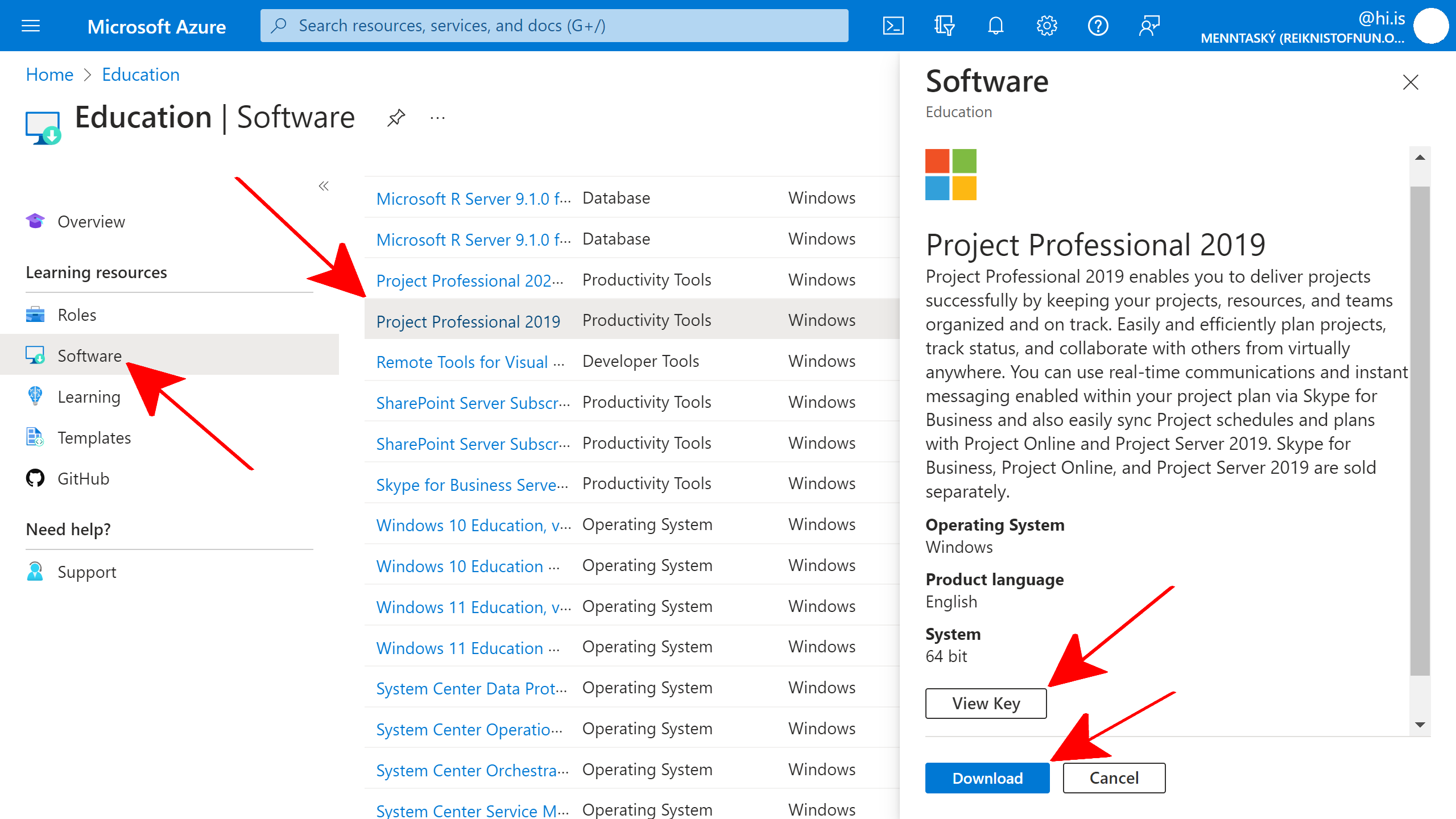Viewport: 1456px width, 819px height.
Task: Open the Help question mark menu
Action: (x=1098, y=26)
